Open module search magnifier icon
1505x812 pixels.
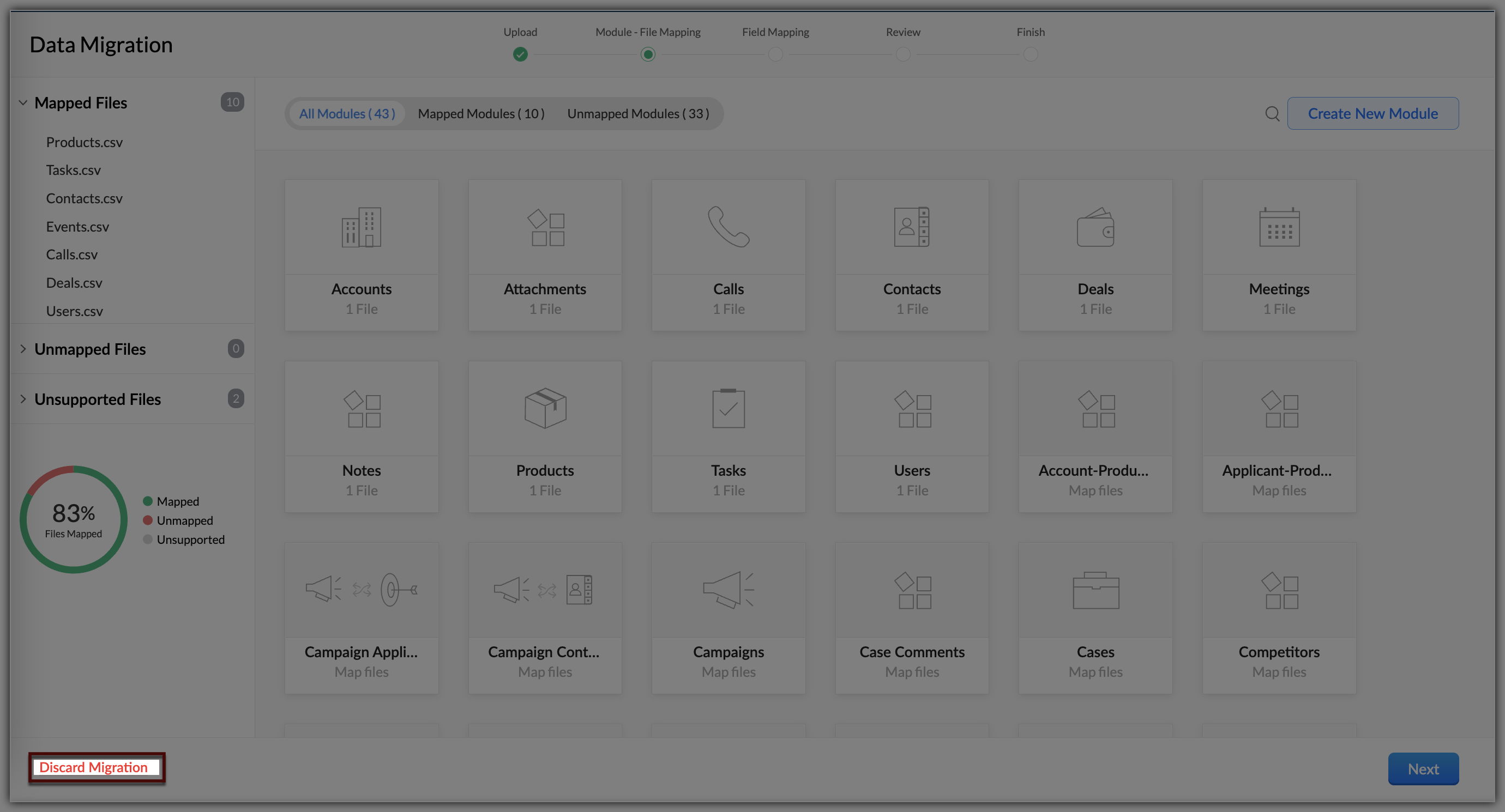(x=1272, y=113)
